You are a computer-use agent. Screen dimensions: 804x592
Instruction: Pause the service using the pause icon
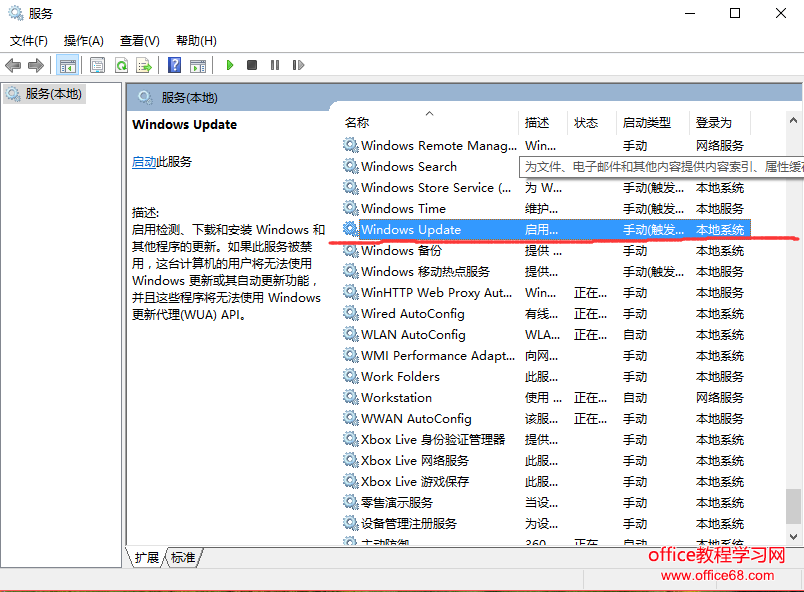[x=275, y=64]
